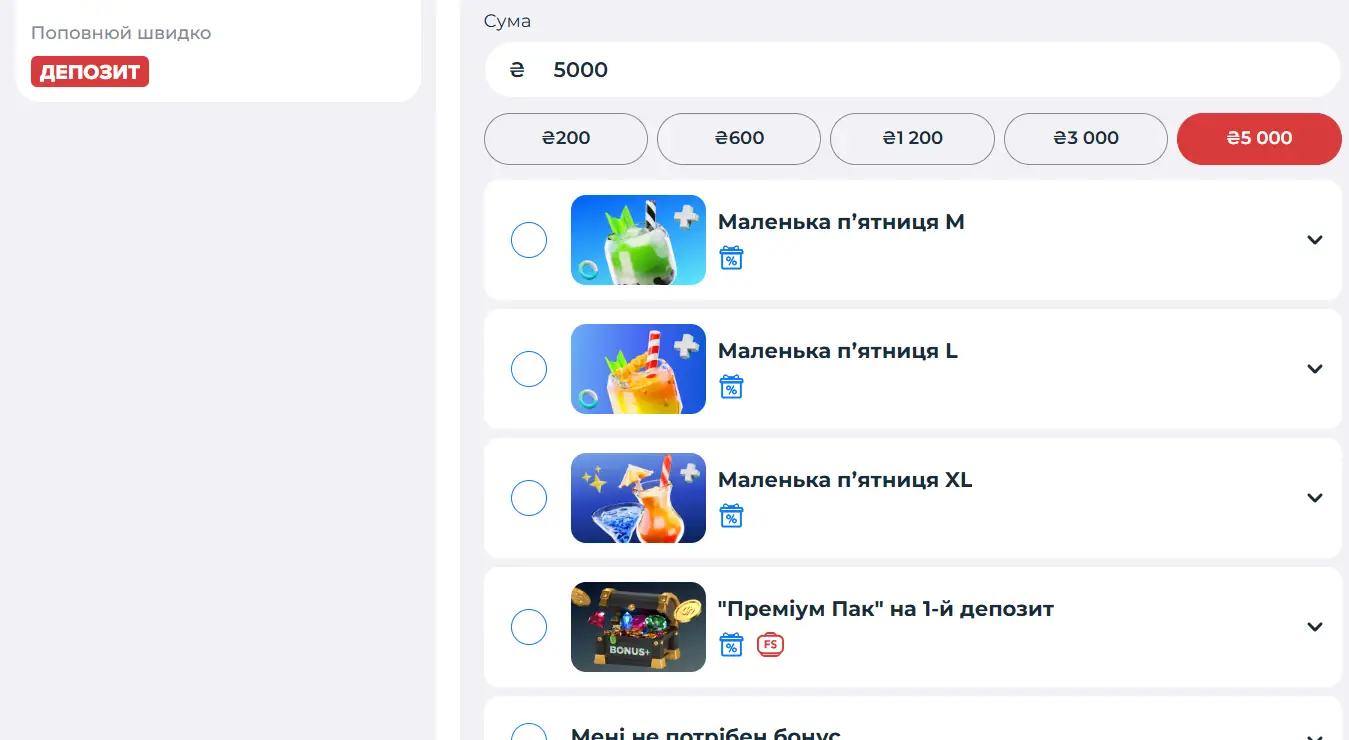Choose the Преміум Пак first deposit radio
Image resolution: width=1349 pixels, height=740 pixels.
click(529, 627)
